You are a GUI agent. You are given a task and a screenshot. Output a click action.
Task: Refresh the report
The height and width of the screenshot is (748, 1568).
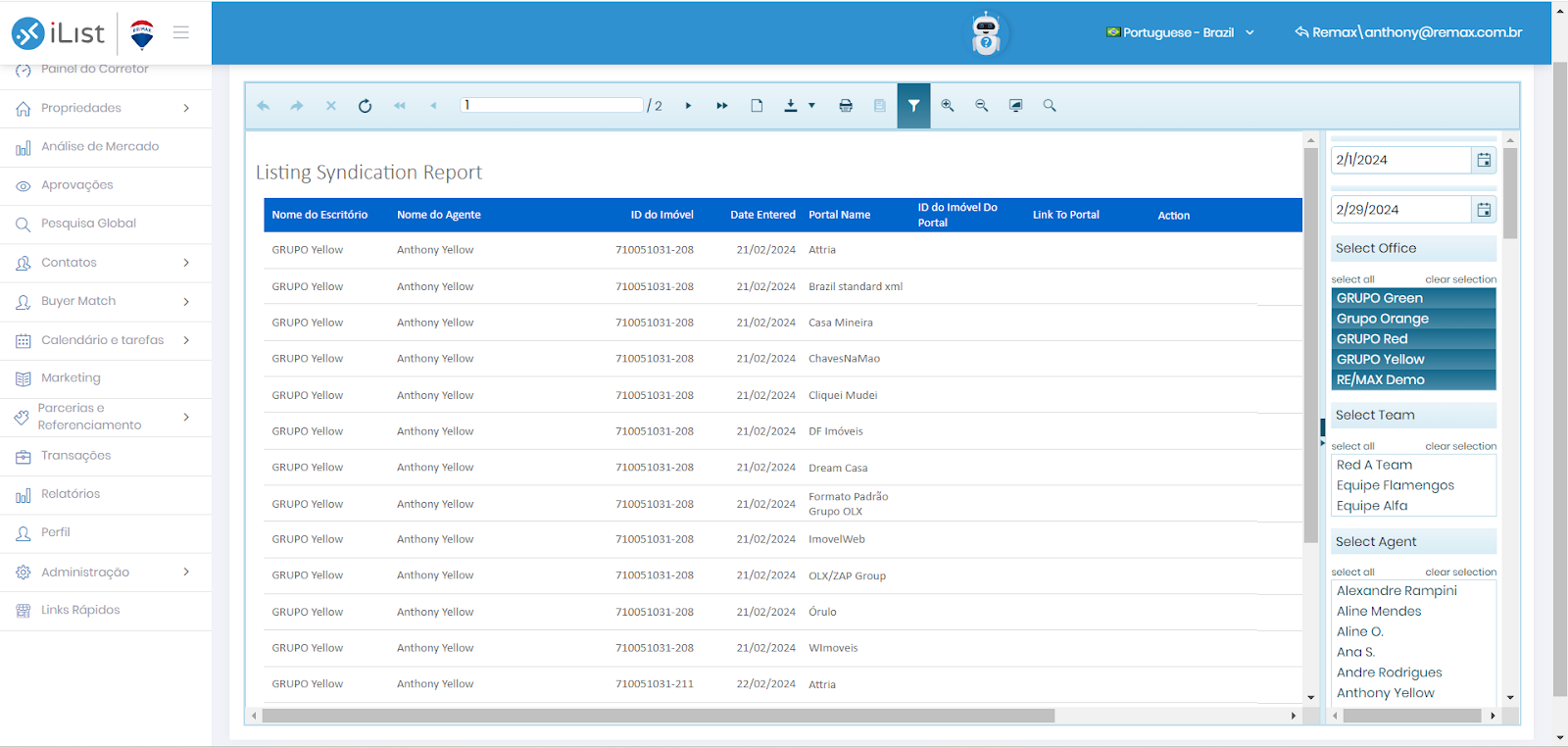coord(365,106)
